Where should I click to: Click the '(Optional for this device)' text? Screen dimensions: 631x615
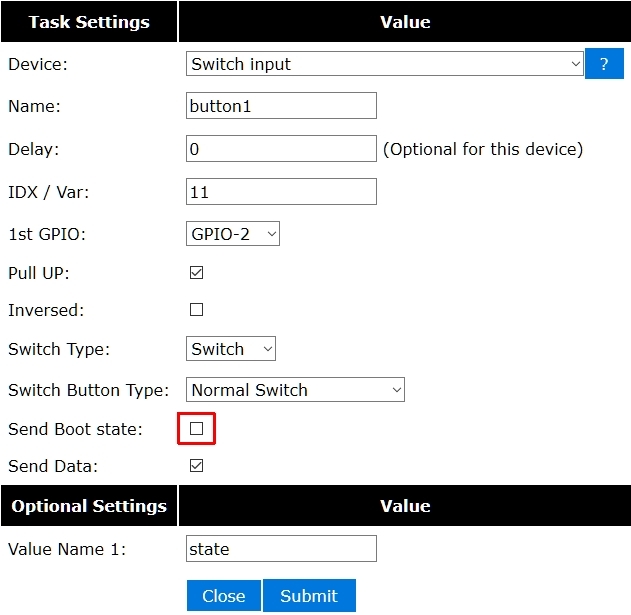483,149
